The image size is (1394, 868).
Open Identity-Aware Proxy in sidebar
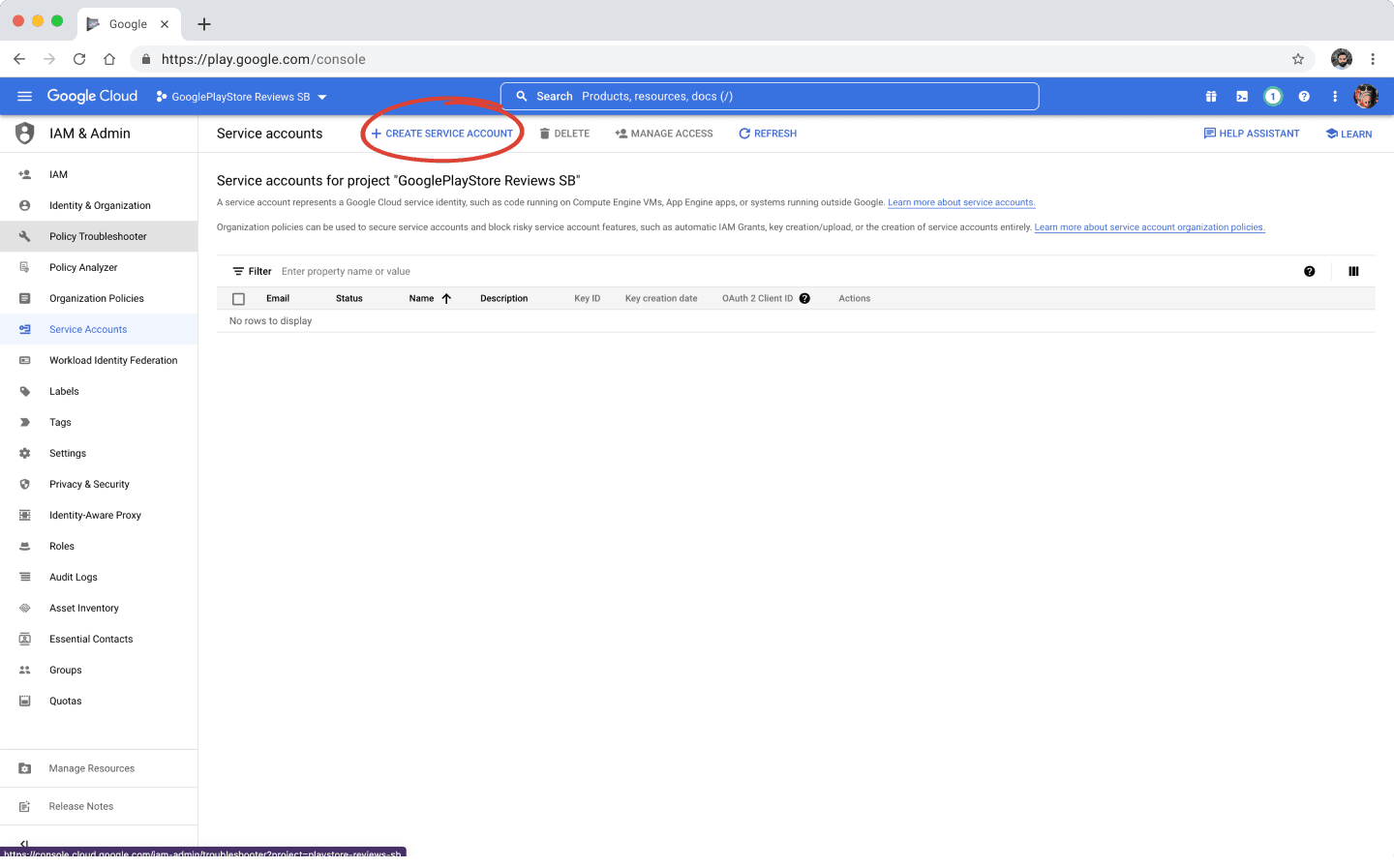pos(99,515)
